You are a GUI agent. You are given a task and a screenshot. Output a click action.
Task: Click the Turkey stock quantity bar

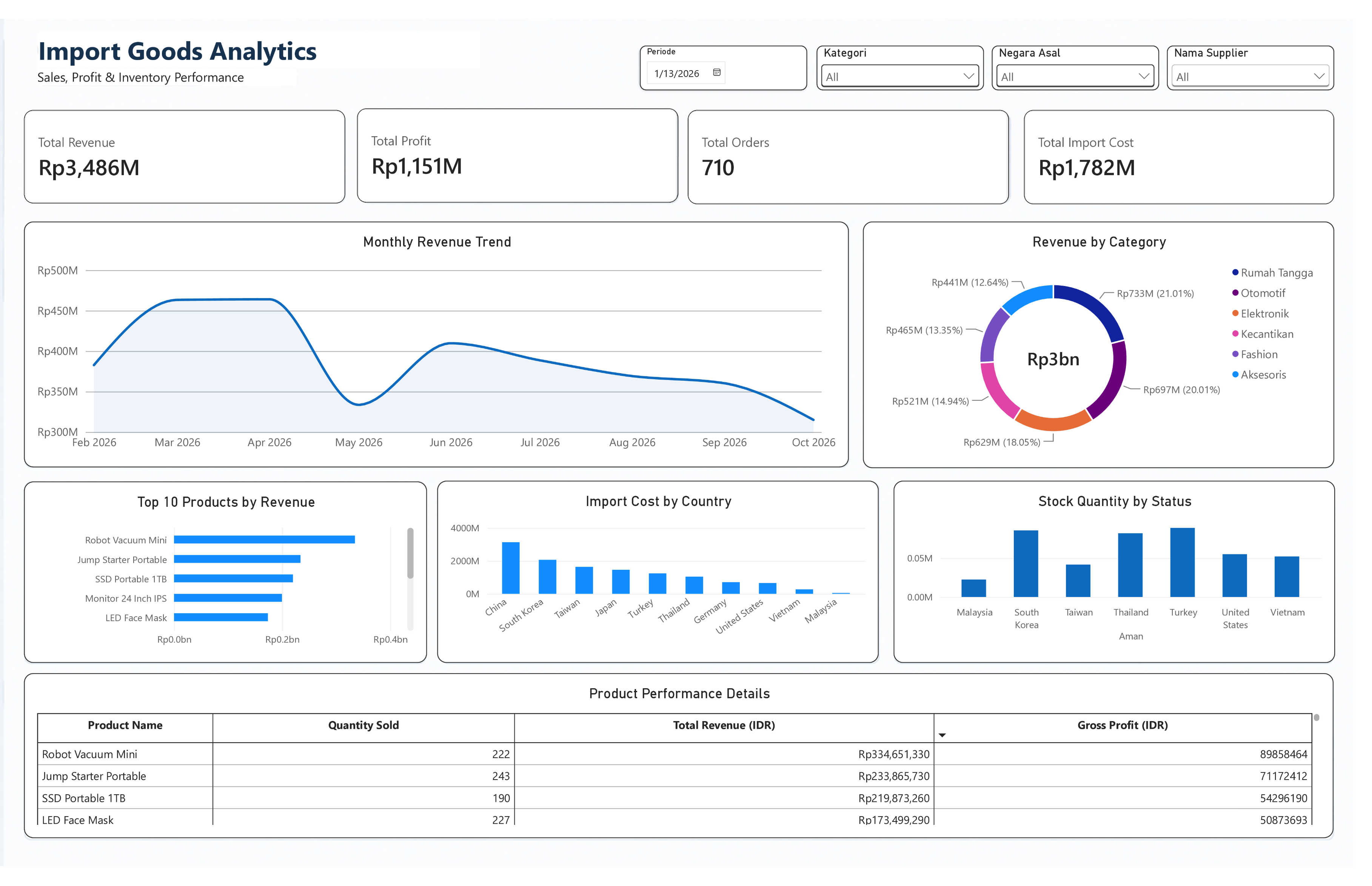pyautogui.click(x=1183, y=562)
